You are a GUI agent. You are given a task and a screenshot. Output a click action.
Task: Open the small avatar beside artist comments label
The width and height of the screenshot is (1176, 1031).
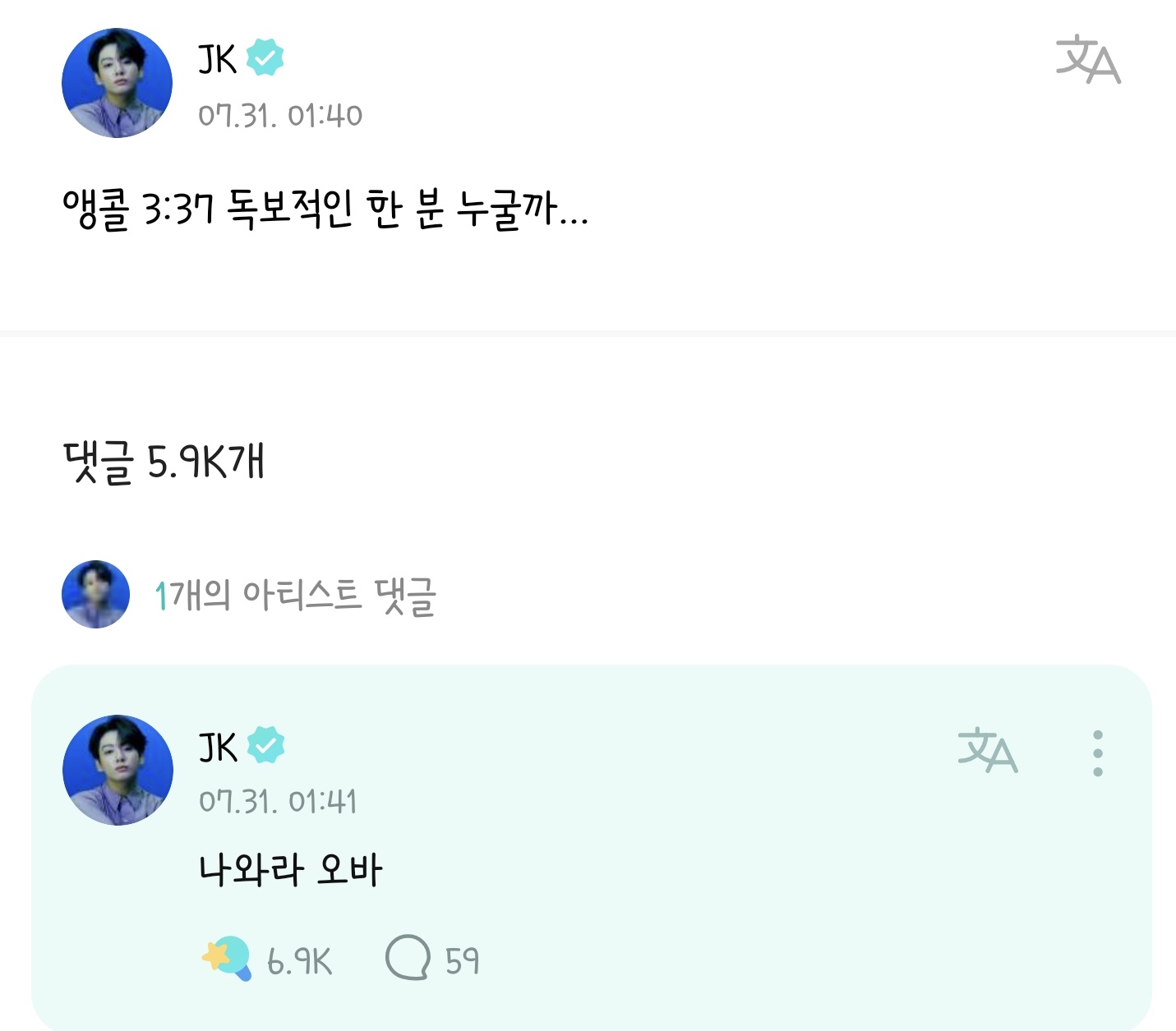click(x=96, y=594)
